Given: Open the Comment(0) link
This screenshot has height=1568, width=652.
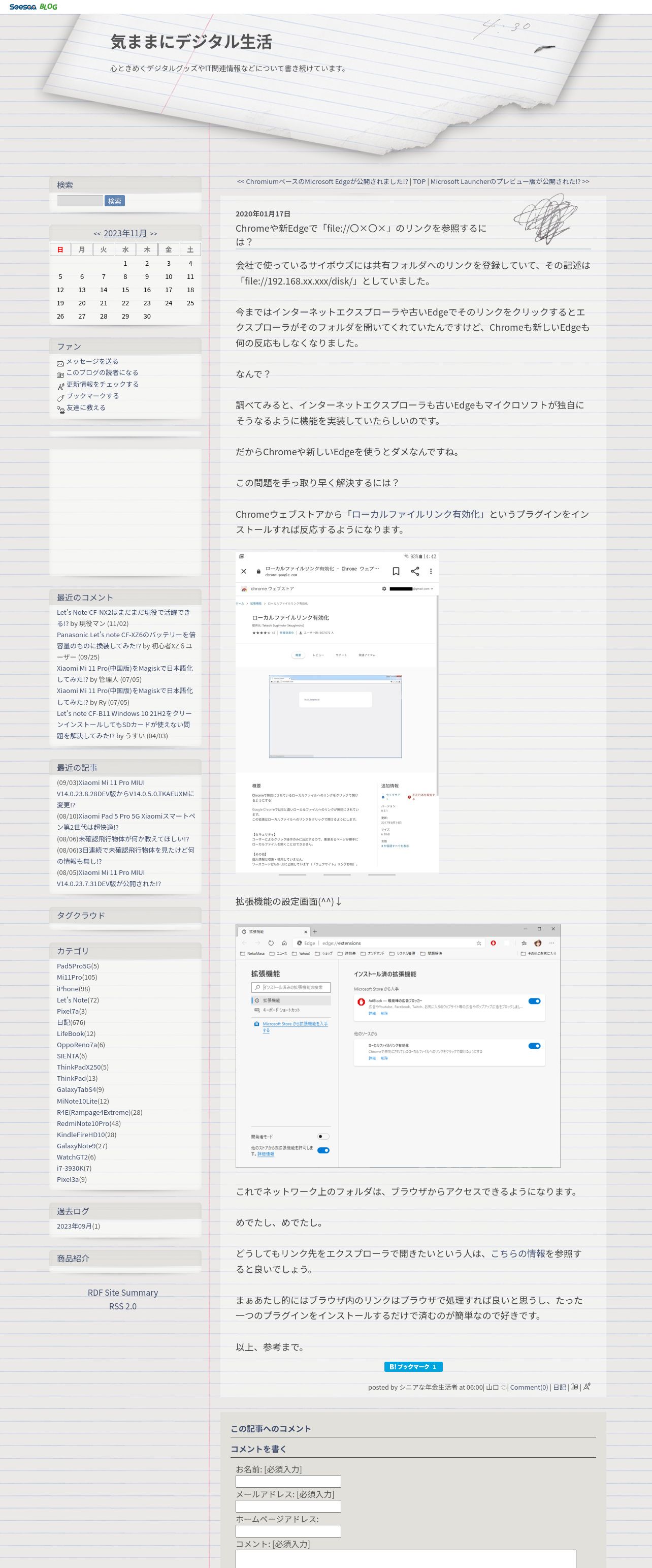Looking at the screenshot, I should (529, 1387).
